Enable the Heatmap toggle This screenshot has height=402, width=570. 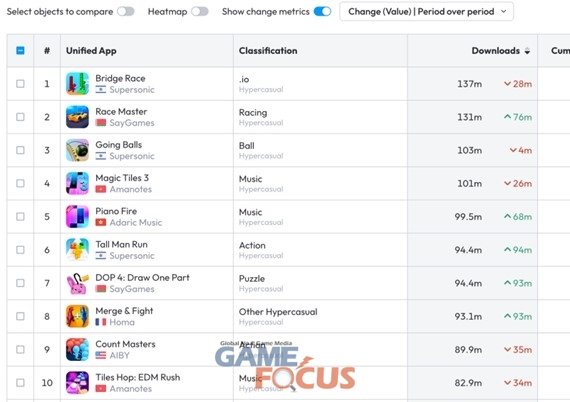[x=200, y=12]
